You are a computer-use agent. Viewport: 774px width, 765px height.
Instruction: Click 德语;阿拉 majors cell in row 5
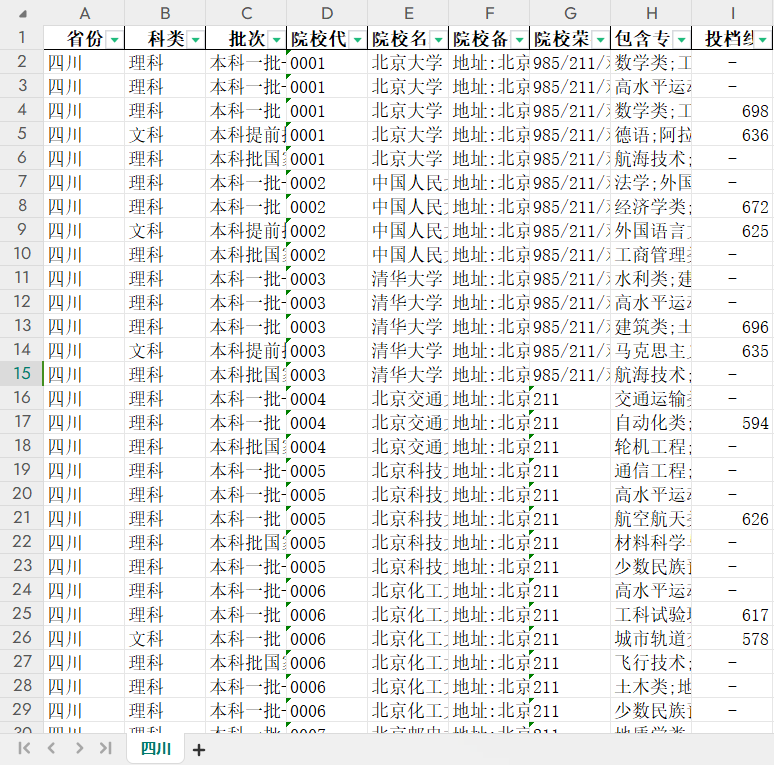[651, 134]
